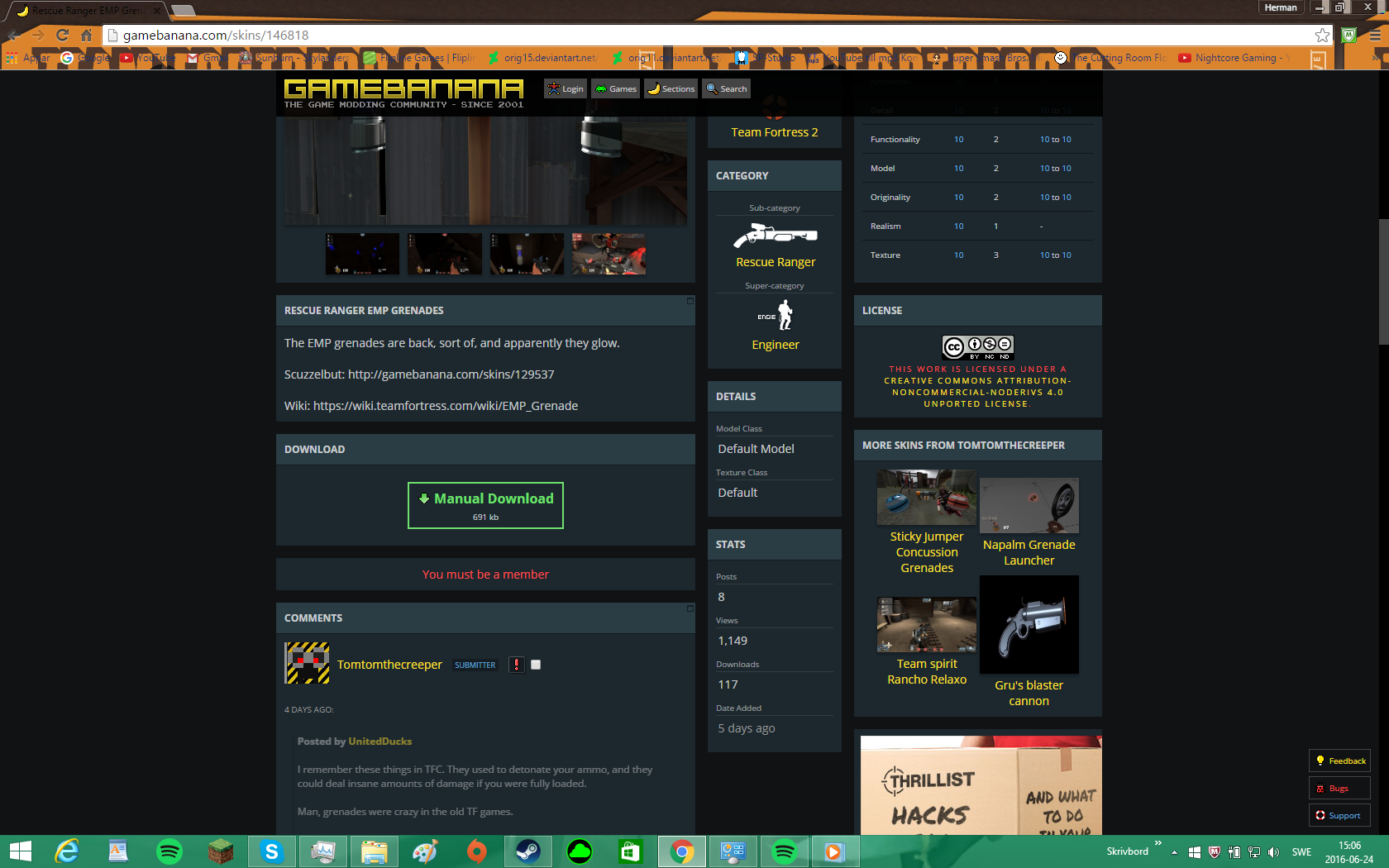This screenshot has height=868, width=1389.
Task: Open the Engineer super-category link
Action: [776, 345]
